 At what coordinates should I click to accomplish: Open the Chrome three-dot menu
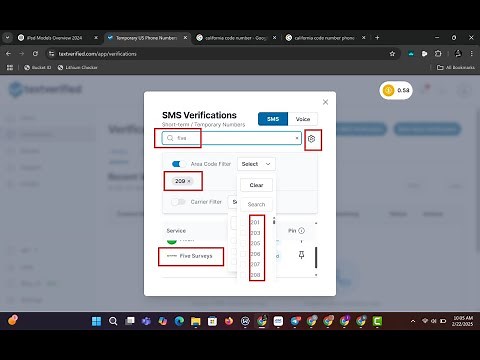(471, 54)
